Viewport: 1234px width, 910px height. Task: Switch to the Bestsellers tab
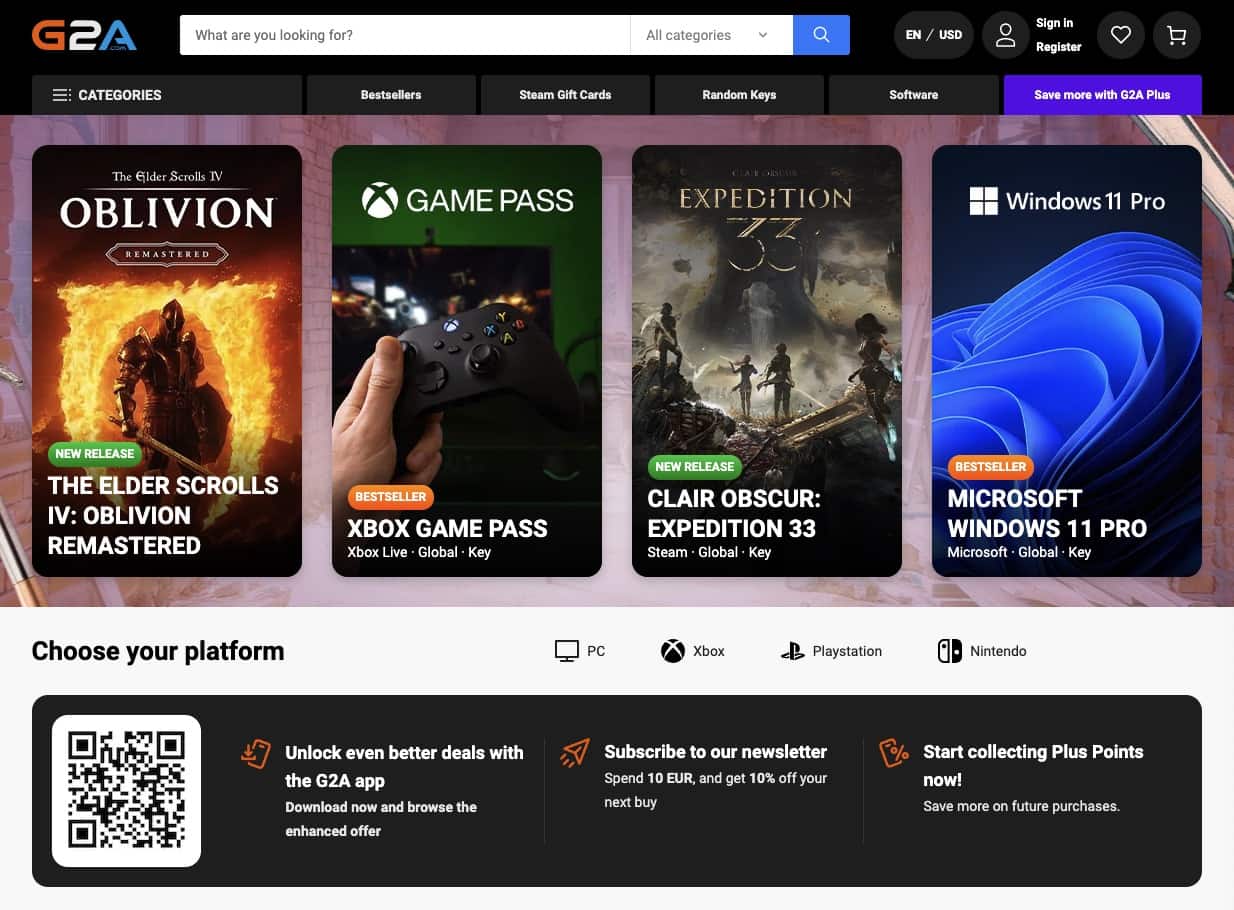click(x=390, y=94)
